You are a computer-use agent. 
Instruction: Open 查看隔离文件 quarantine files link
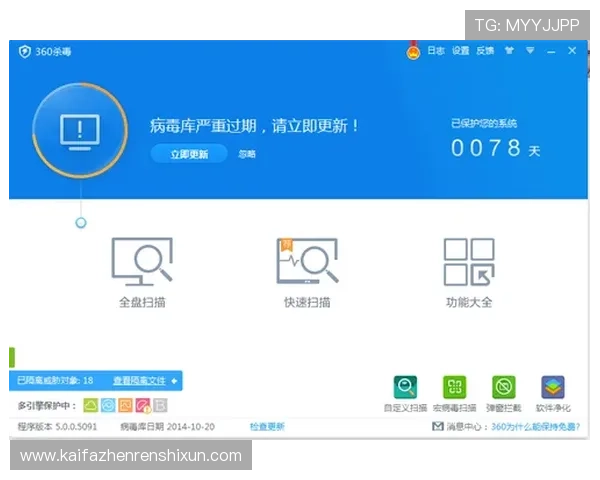(x=139, y=381)
